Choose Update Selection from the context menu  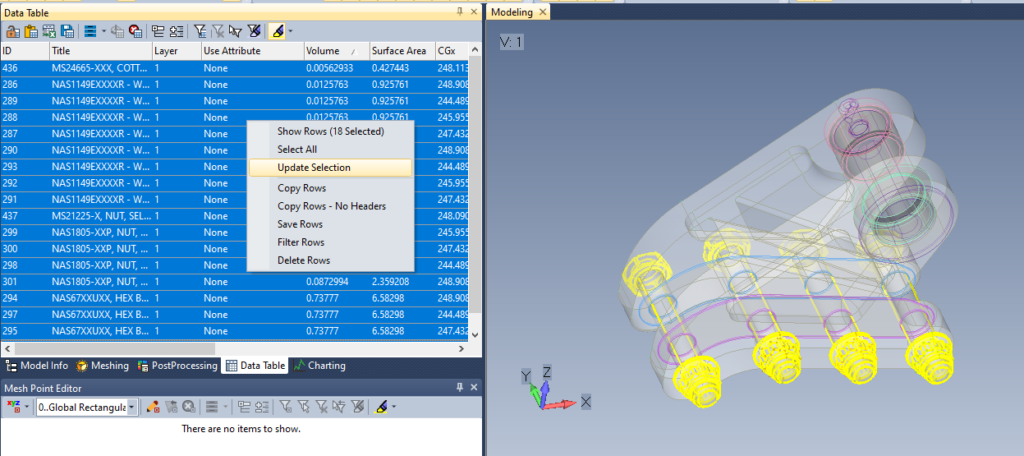coord(314,167)
